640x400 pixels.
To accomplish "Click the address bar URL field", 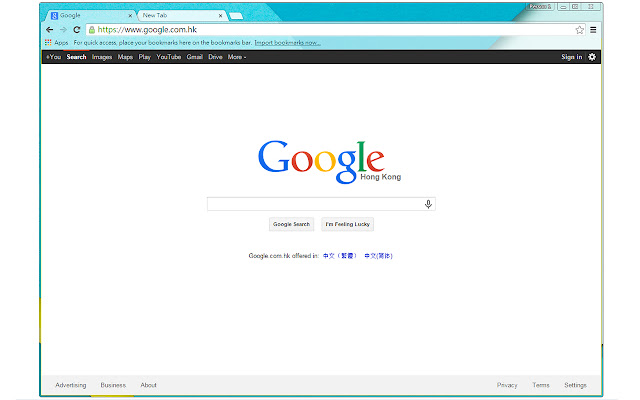I will point(335,30).
